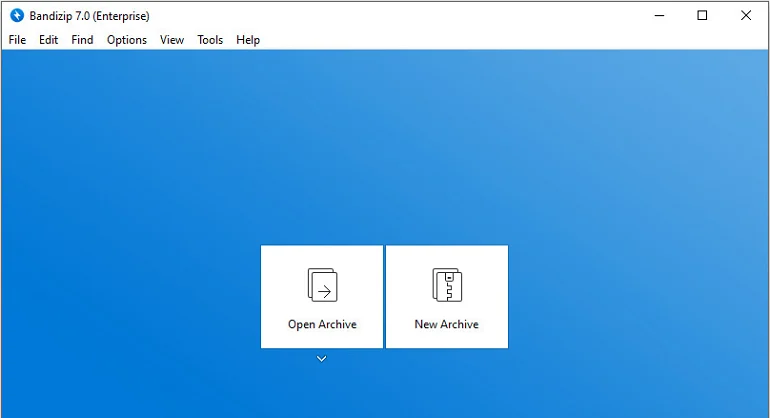This screenshot has width=770, height=418.
Task: Open the Options menu
Action: [127, 40]
